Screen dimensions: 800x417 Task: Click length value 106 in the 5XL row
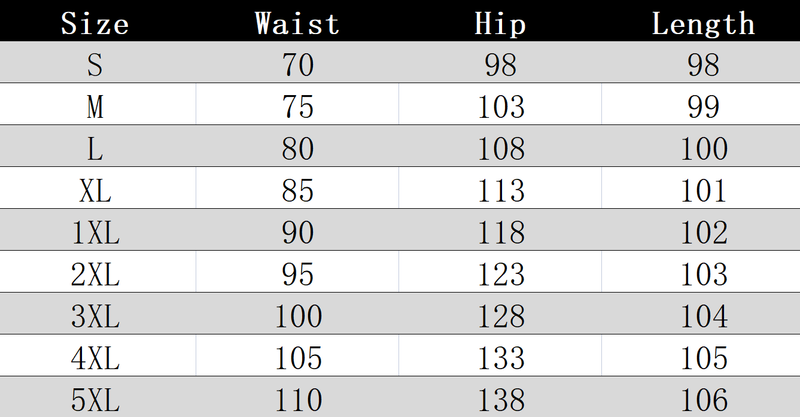(702, 397)
